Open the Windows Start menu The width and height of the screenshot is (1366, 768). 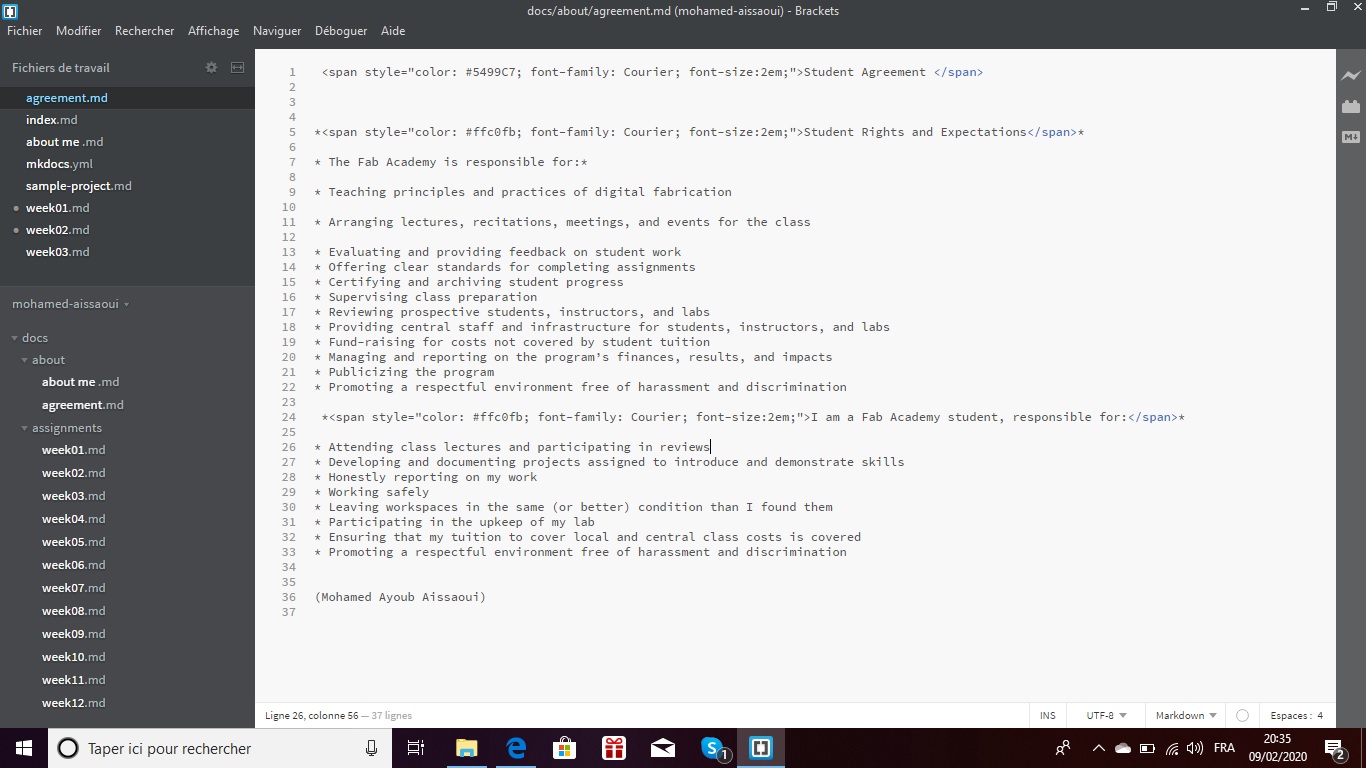[x=24, y=748]
